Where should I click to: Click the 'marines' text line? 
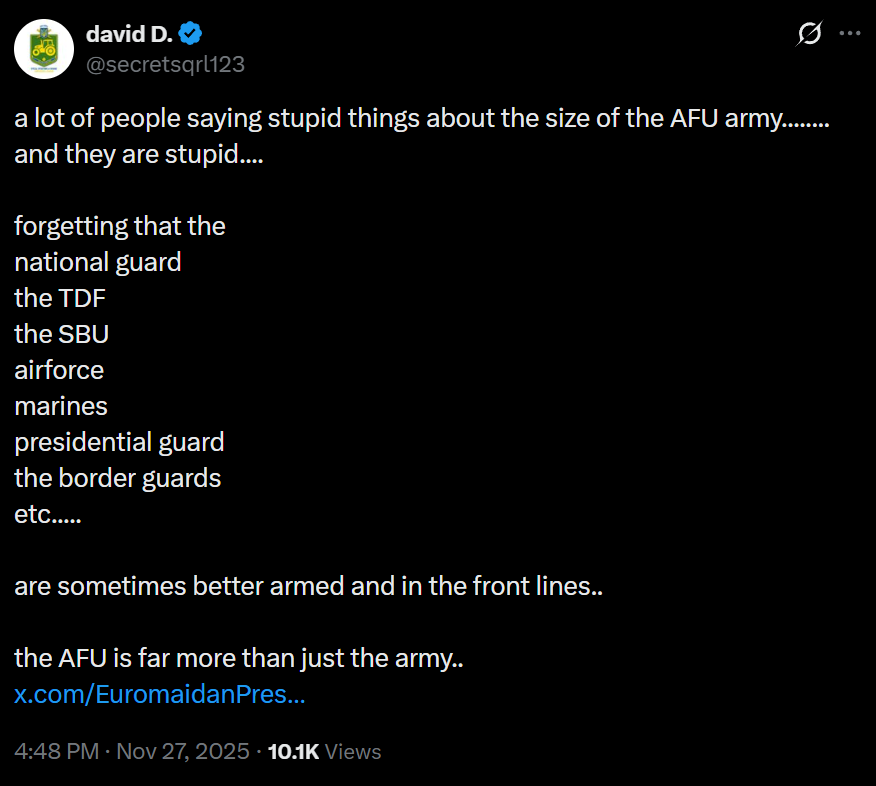pyautogui.click(x=61, y=406)
